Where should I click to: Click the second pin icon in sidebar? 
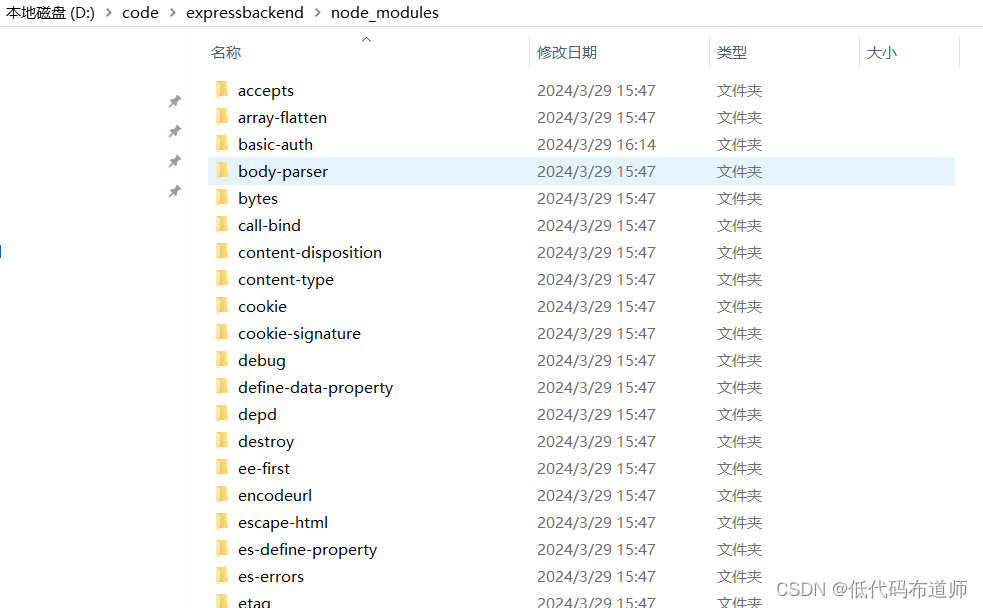174,131
